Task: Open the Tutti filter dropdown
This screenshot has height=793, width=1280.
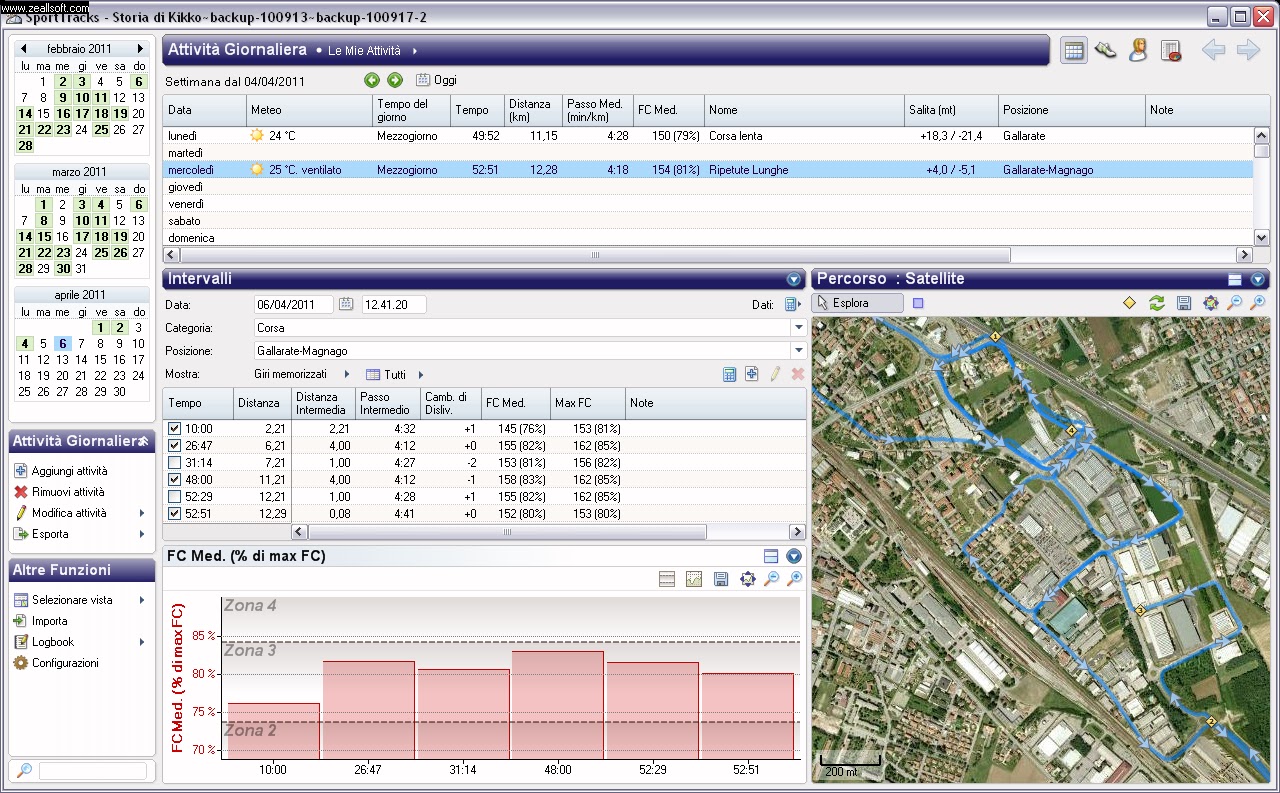Action: click(x=395, y=374)
